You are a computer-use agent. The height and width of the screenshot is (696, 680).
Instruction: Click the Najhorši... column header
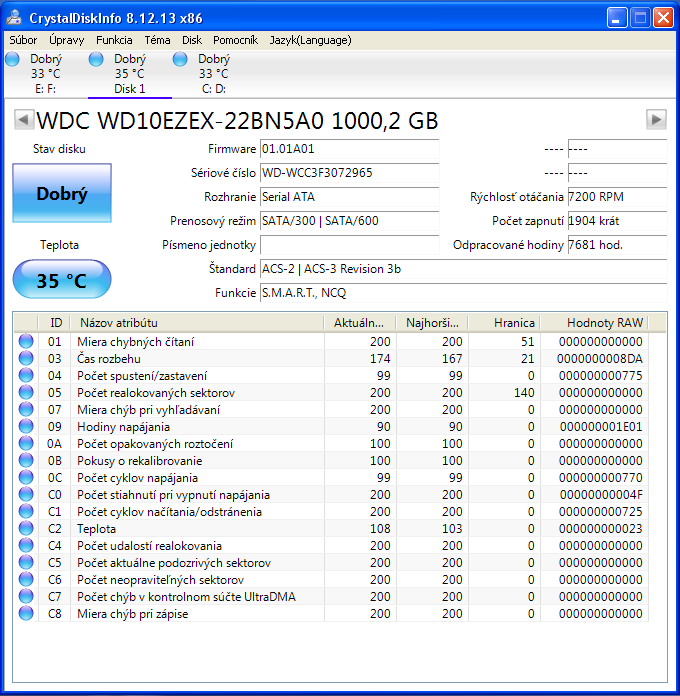click(x=432, y=323)
